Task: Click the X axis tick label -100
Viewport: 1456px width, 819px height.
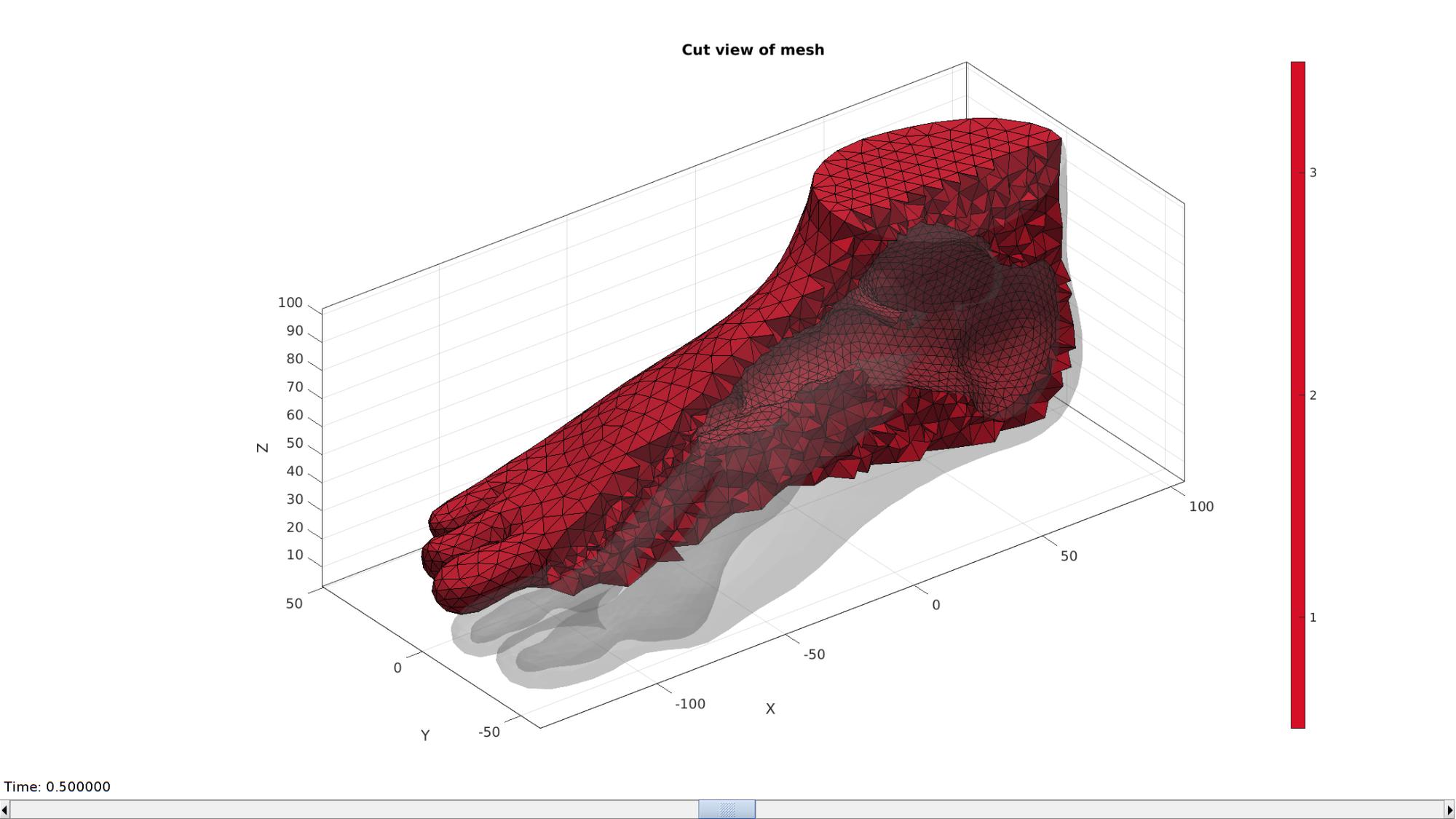Action: click(690, 704)
